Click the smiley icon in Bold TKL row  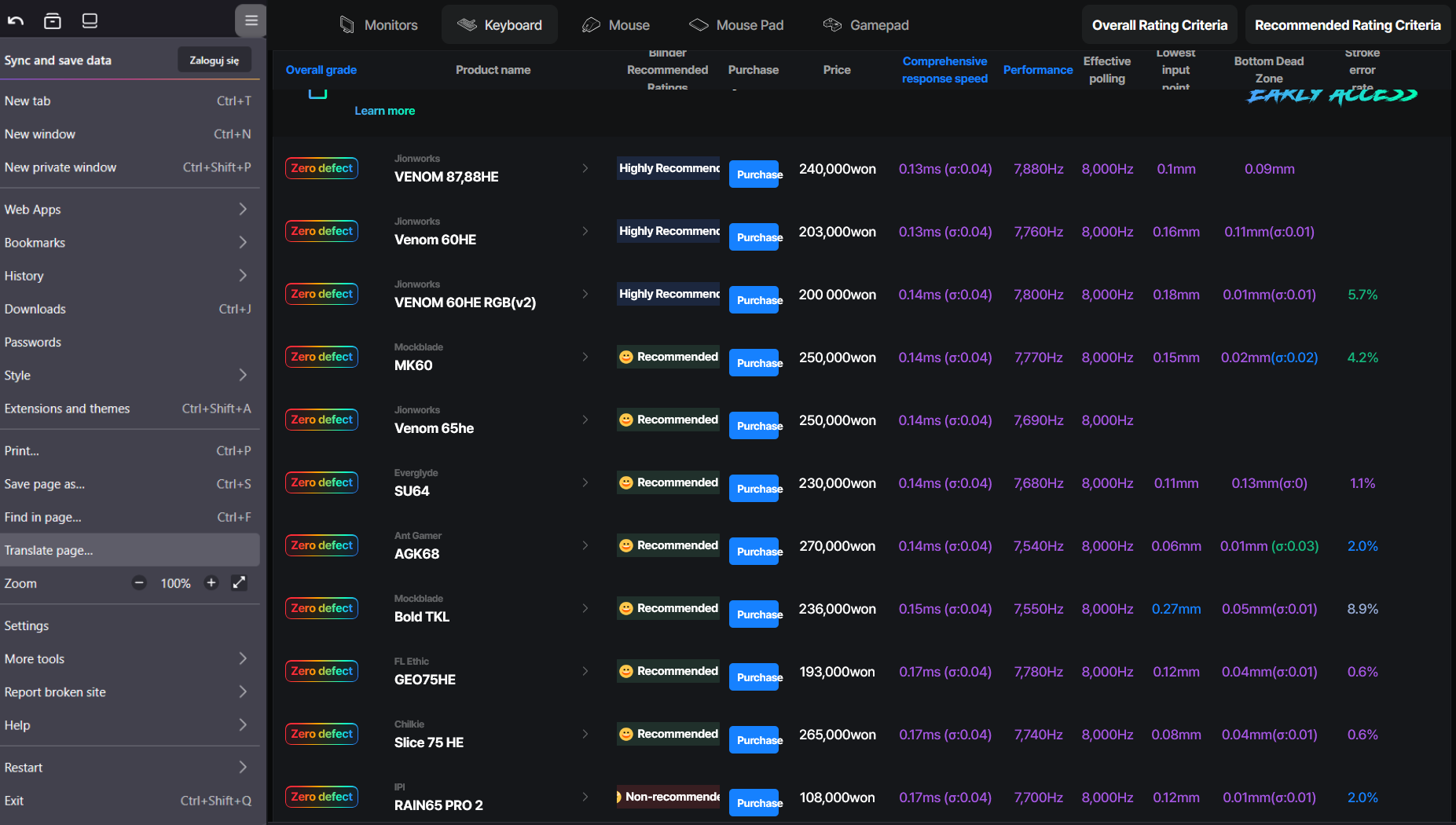coord(626,608)
